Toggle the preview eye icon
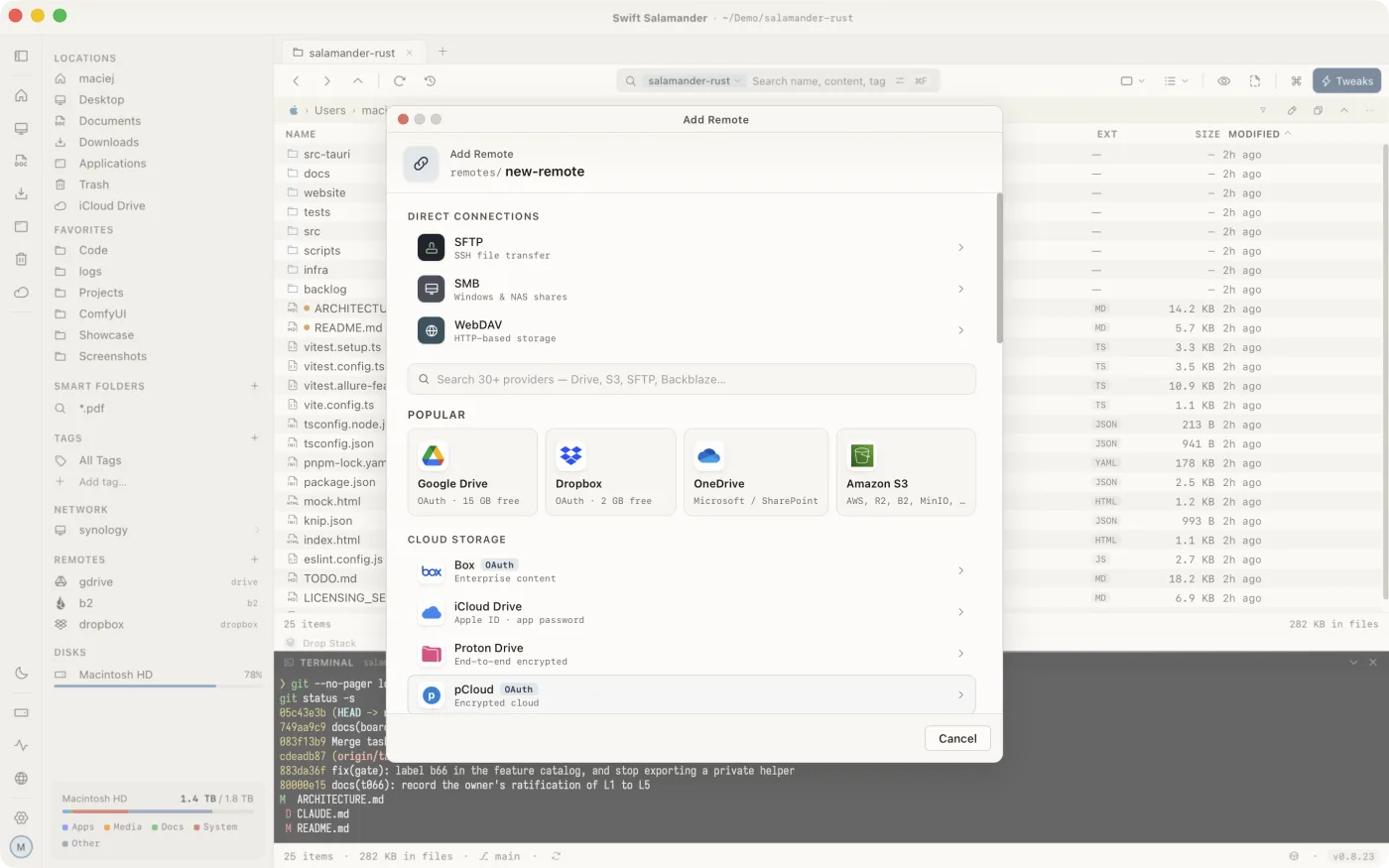The width and height of the screenshot is (1389, 868). click(1224, 81)
